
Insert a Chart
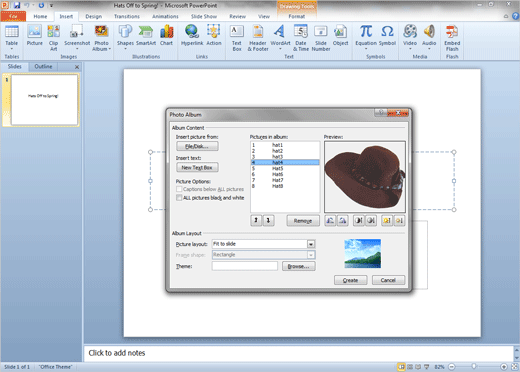[166, 36]
